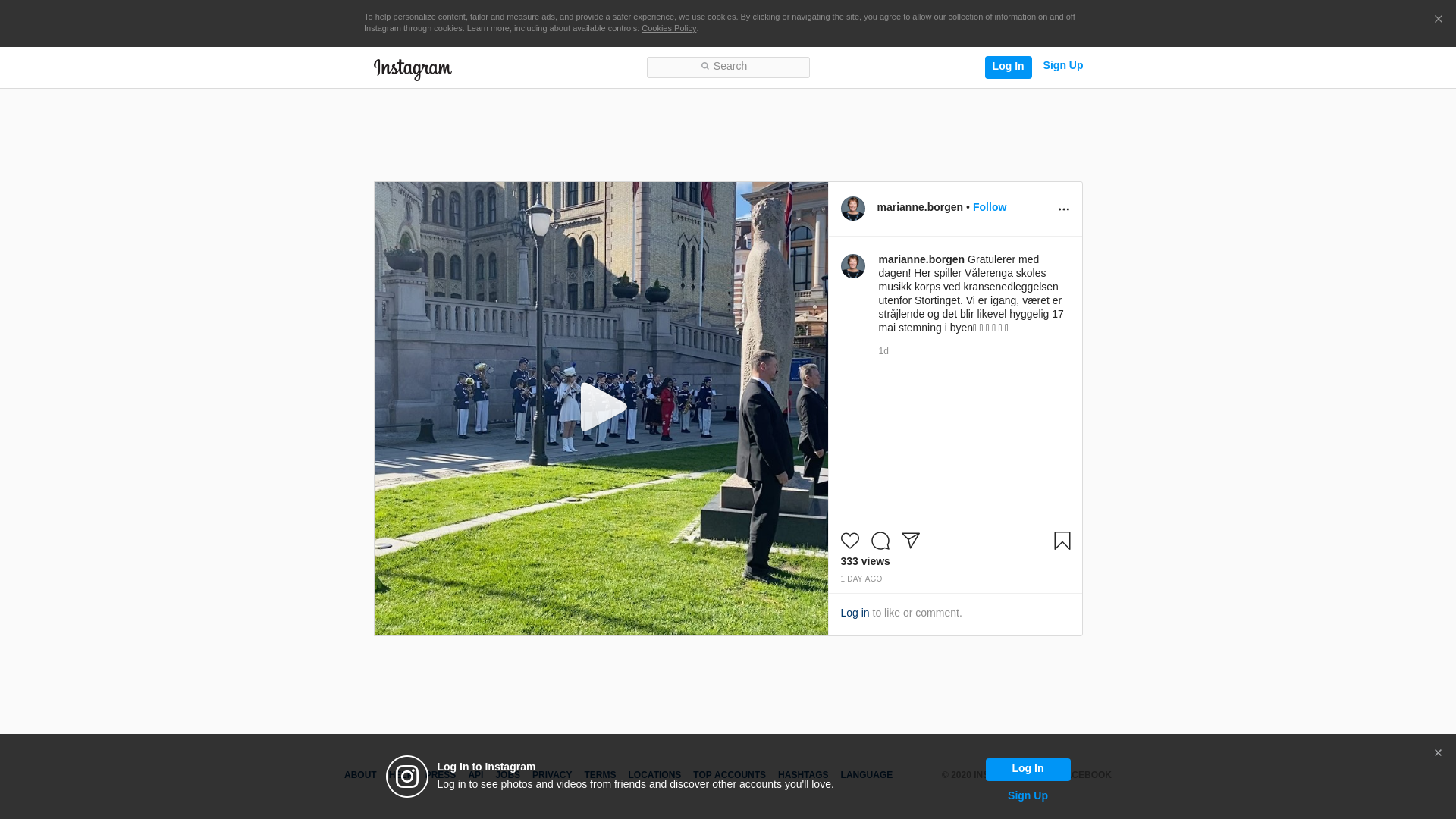The image size is (1456, 819).
Task: Click the 1 DAY AGO timestamp
Action: pos(861,579)
